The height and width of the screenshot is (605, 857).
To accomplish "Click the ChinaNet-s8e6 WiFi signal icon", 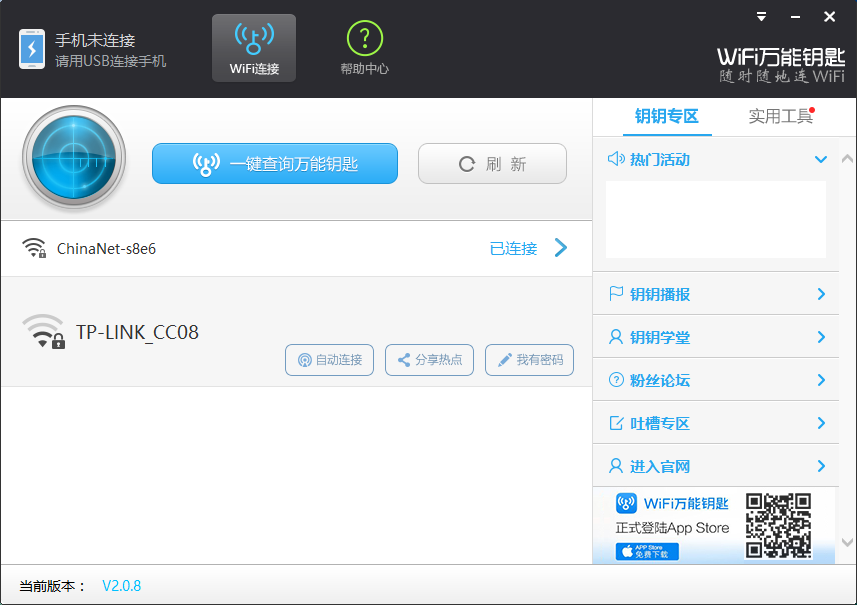I will tap(35, 249).
